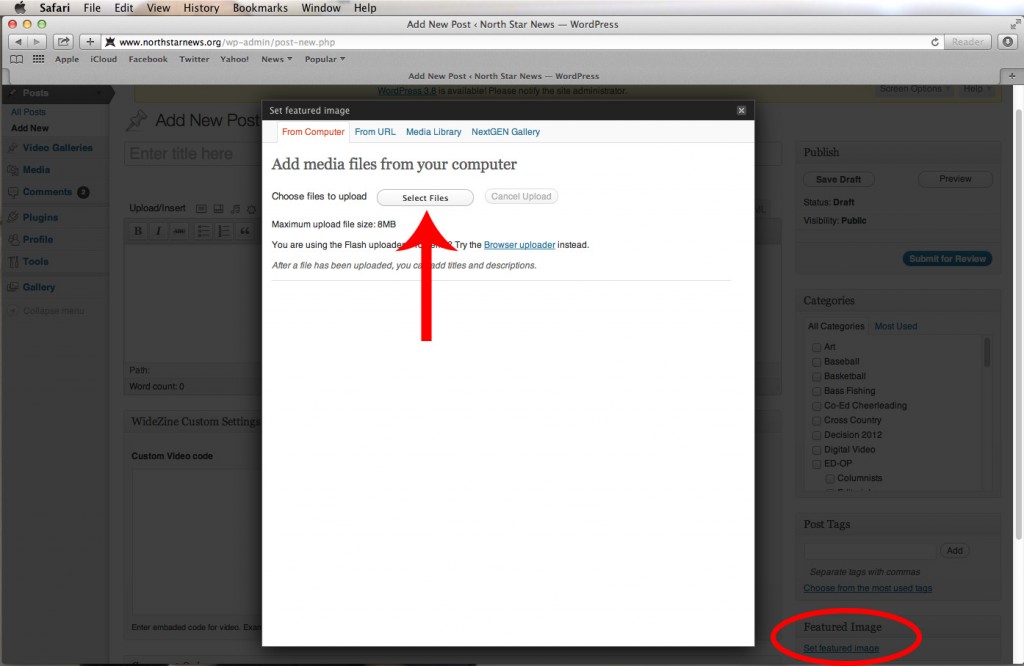Image resolution: width=1024 pixels, height=666 pixels.
Task: Click the bulleted list button in editor
Action: tap(203, 231)
